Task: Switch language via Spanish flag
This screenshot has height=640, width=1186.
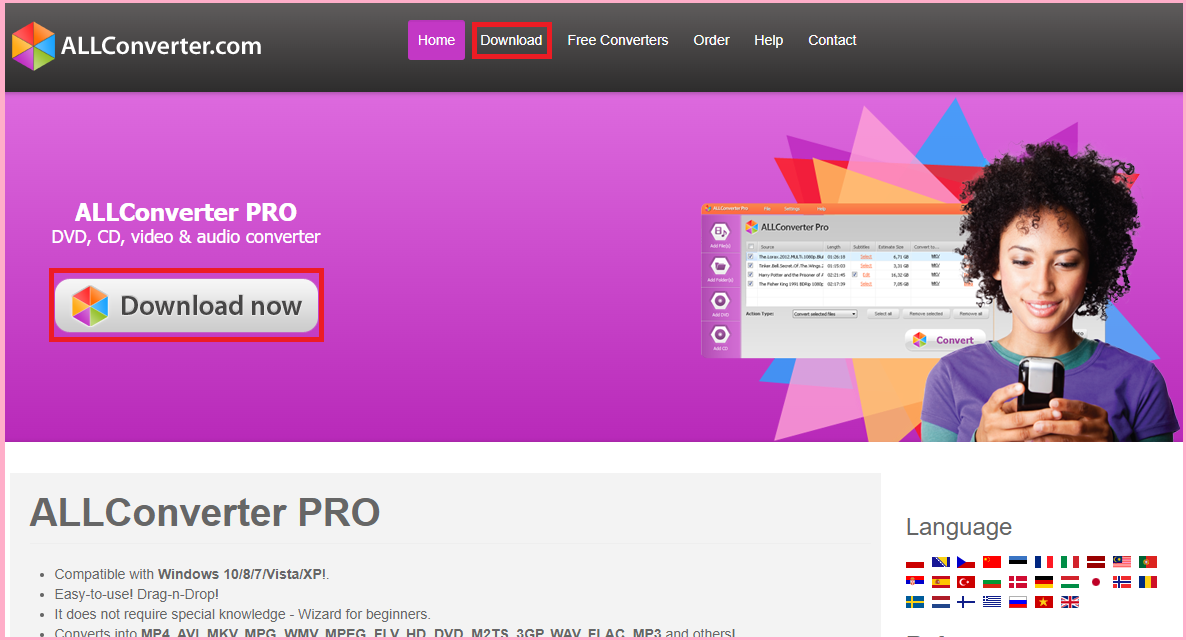Action: coord(941,582)
